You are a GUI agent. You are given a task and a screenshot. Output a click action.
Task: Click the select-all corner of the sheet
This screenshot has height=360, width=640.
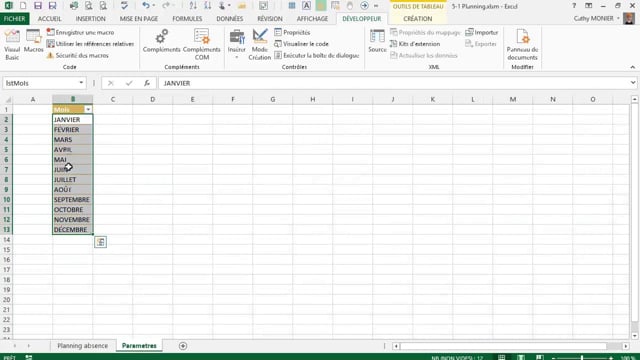(7, 99)
